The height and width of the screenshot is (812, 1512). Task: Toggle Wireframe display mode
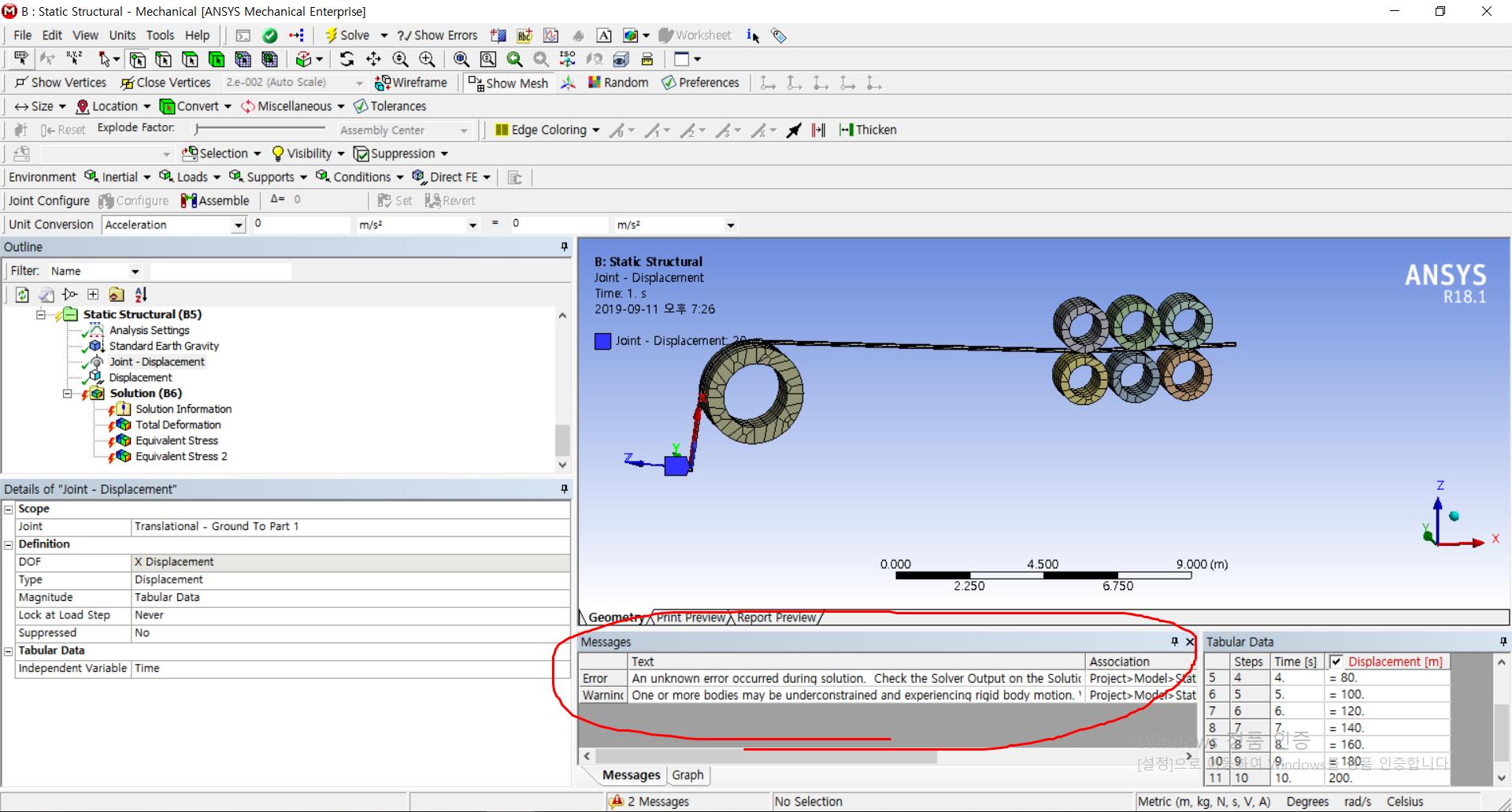411,83
